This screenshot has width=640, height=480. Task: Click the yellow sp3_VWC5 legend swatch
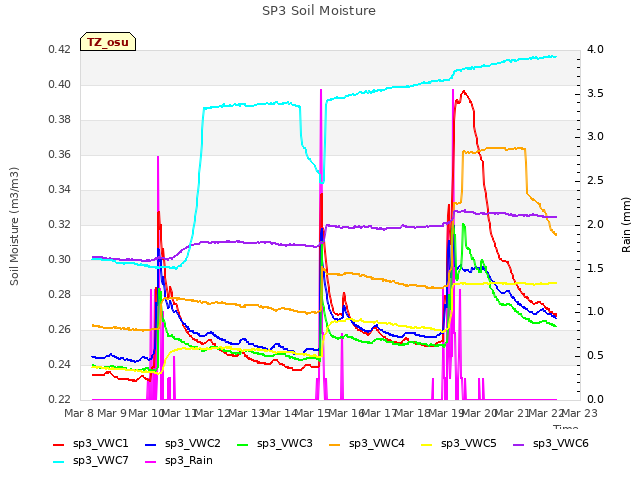point(427,445)
